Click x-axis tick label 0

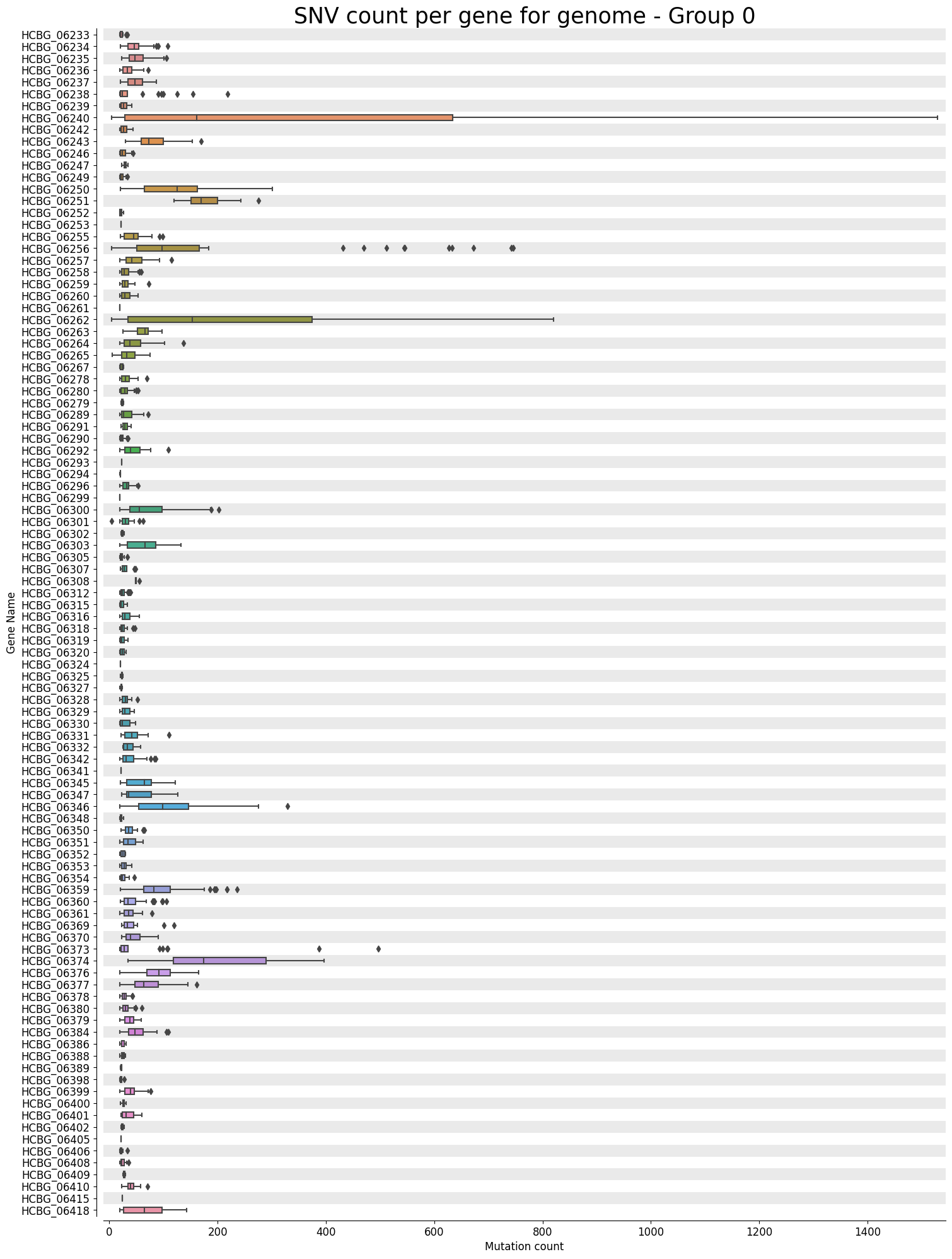(109, 1231)
